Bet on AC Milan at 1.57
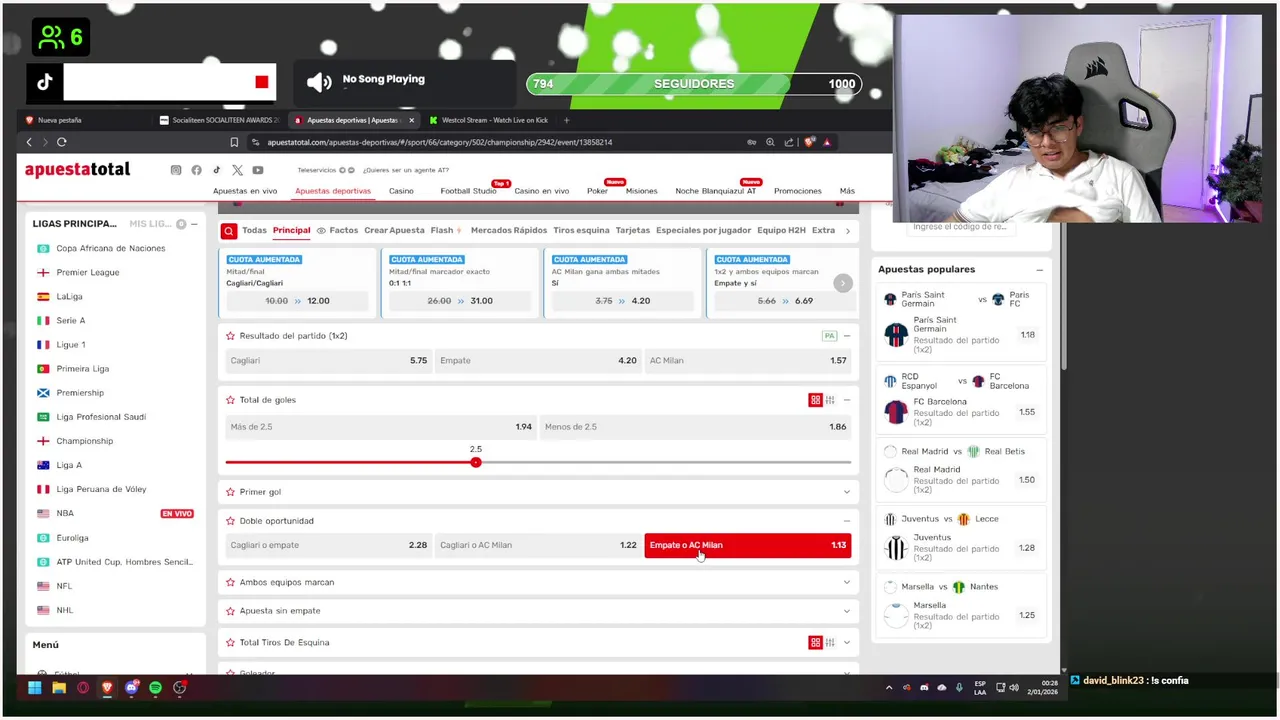This screenshot has width=1280, height=720. [x=748, y=361]
